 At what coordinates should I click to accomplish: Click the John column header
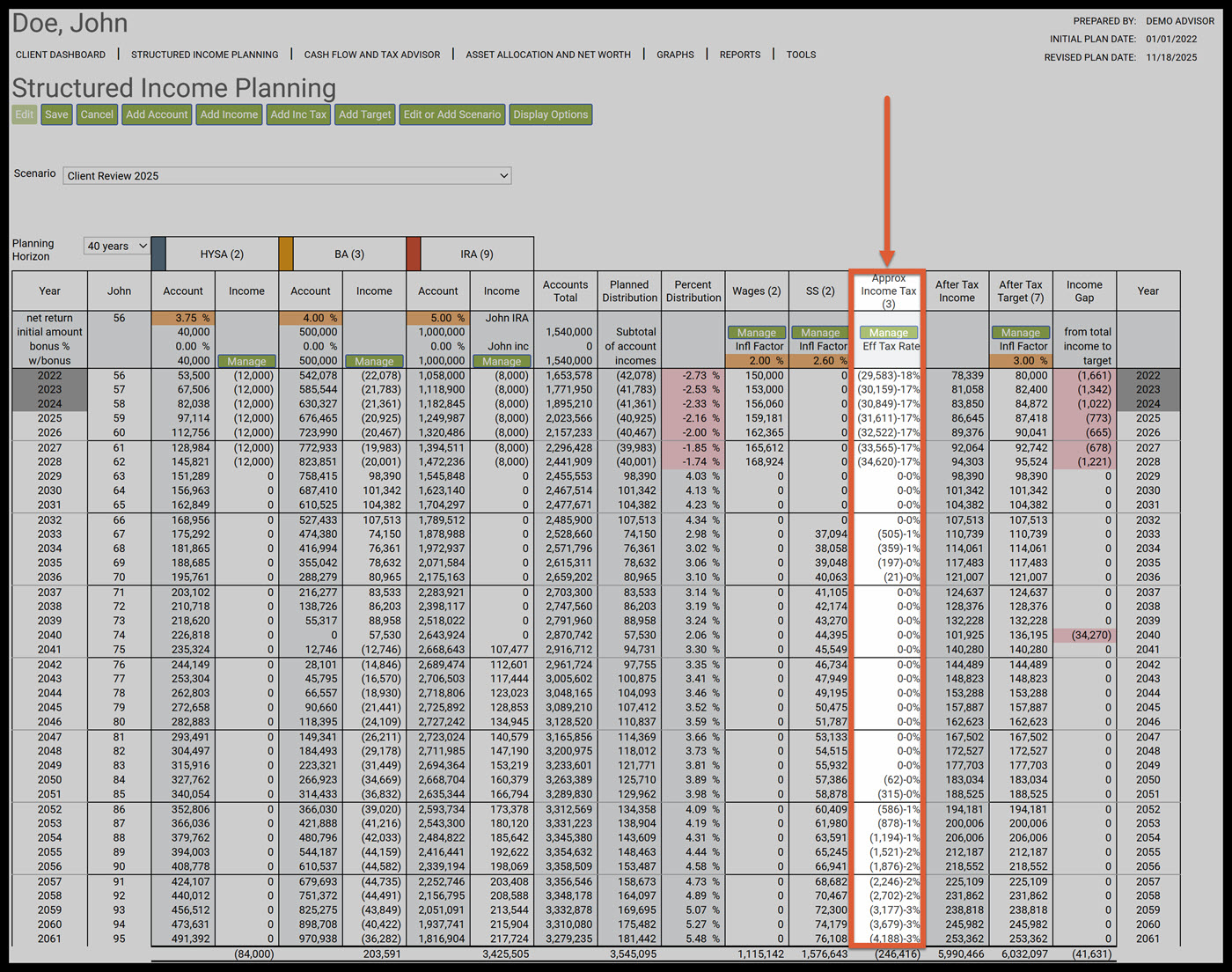119,291
